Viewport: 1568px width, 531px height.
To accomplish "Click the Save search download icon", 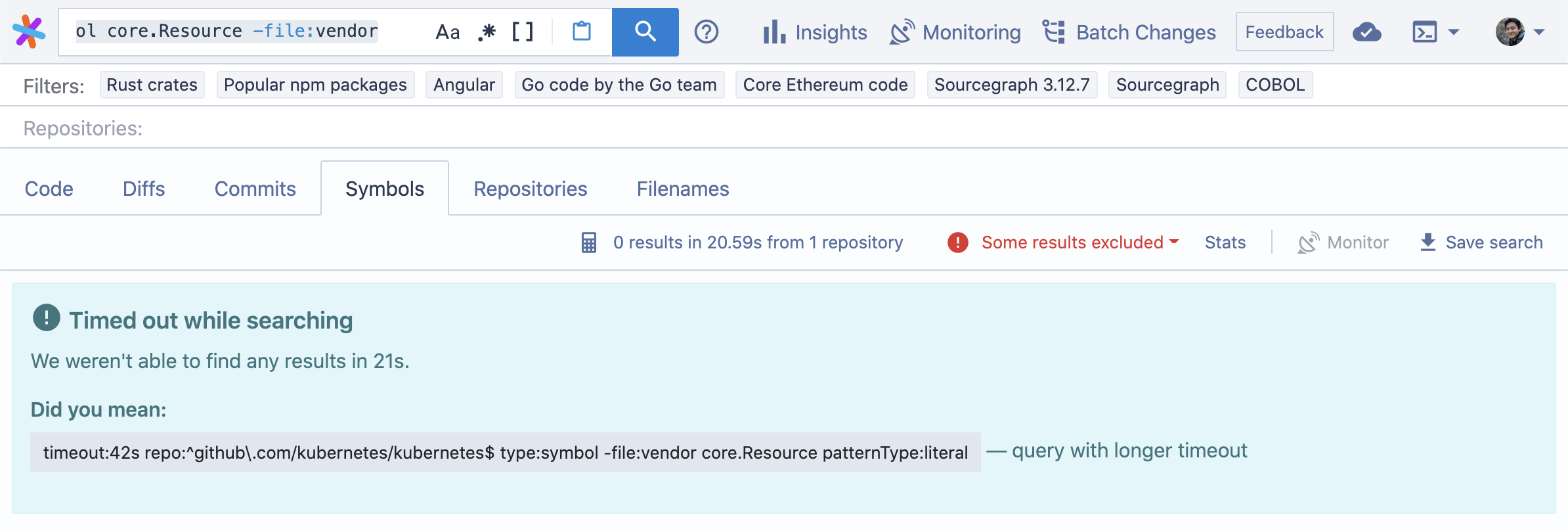I will click(1427, 242).
